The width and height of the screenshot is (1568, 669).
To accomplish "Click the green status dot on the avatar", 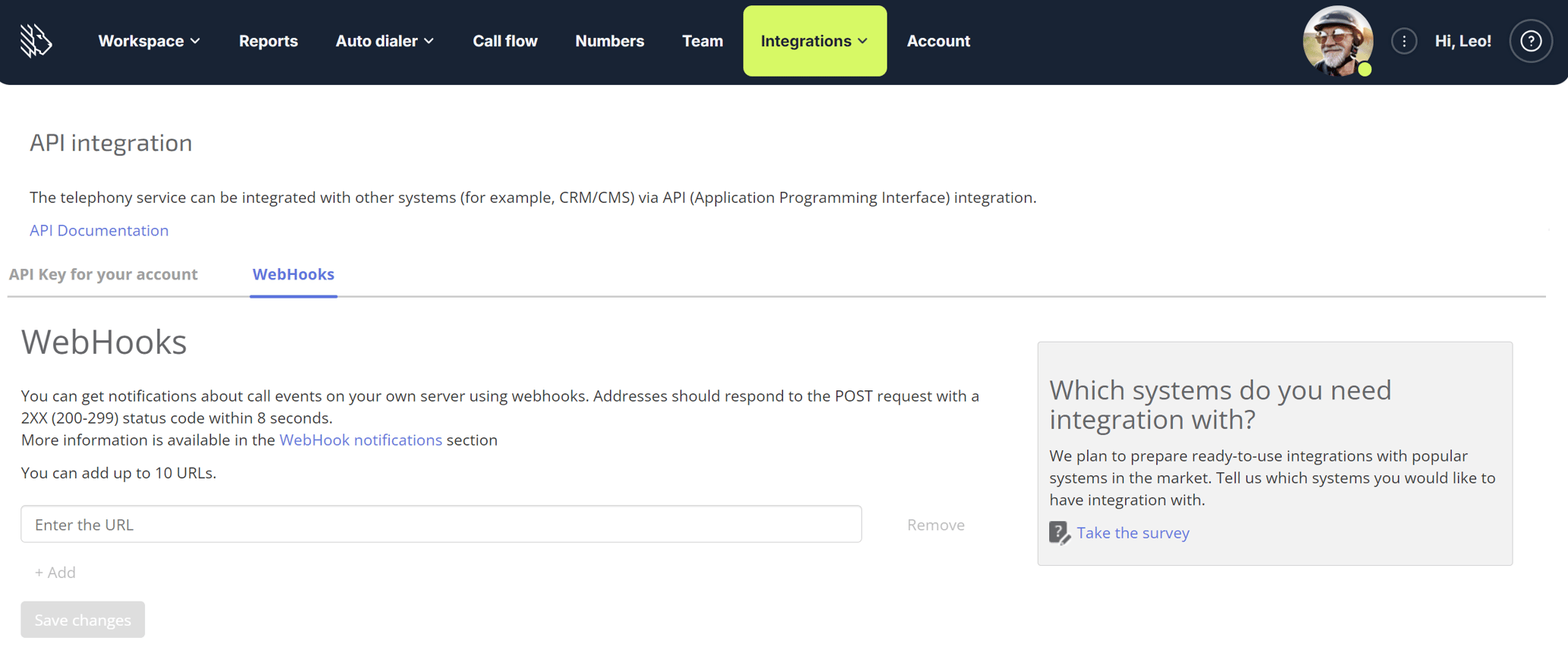I will tap(1364, 70).
